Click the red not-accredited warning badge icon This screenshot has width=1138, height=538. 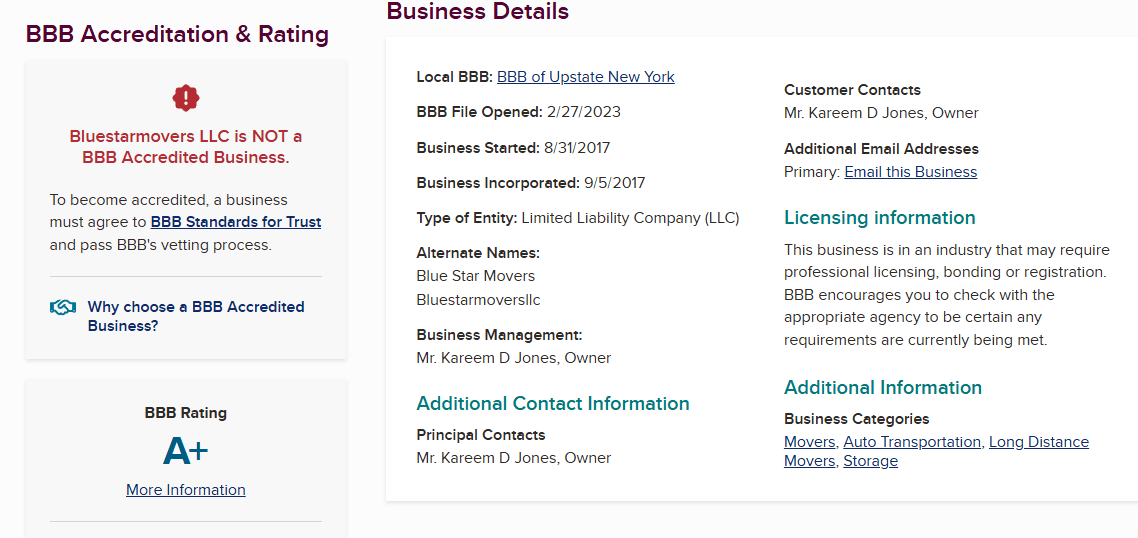point(186,97)
